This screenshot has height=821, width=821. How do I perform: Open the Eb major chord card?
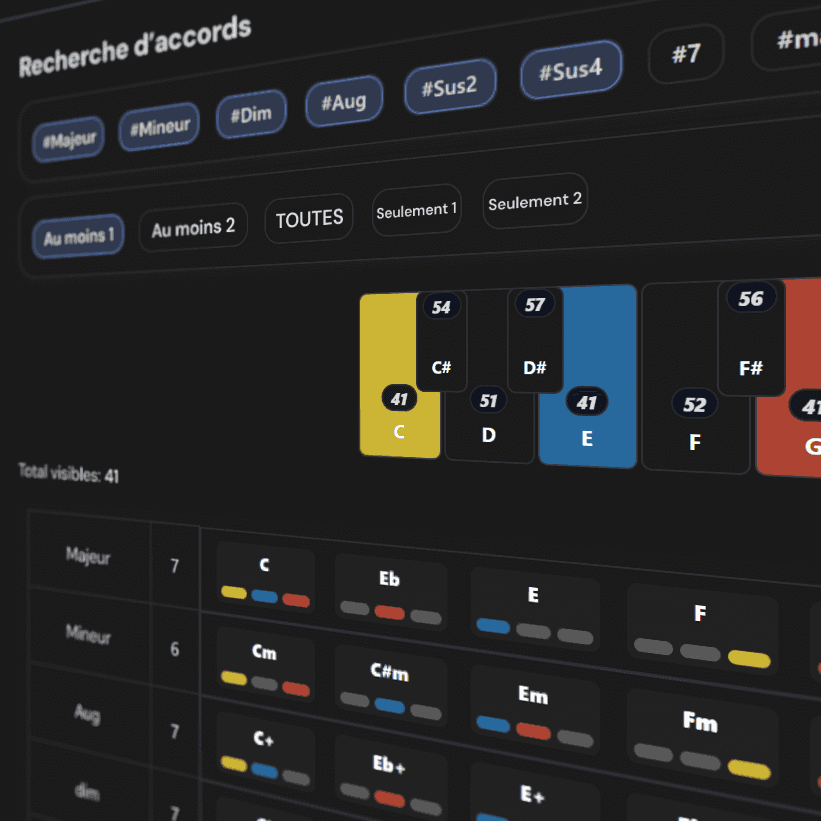[x=390, y=591]
